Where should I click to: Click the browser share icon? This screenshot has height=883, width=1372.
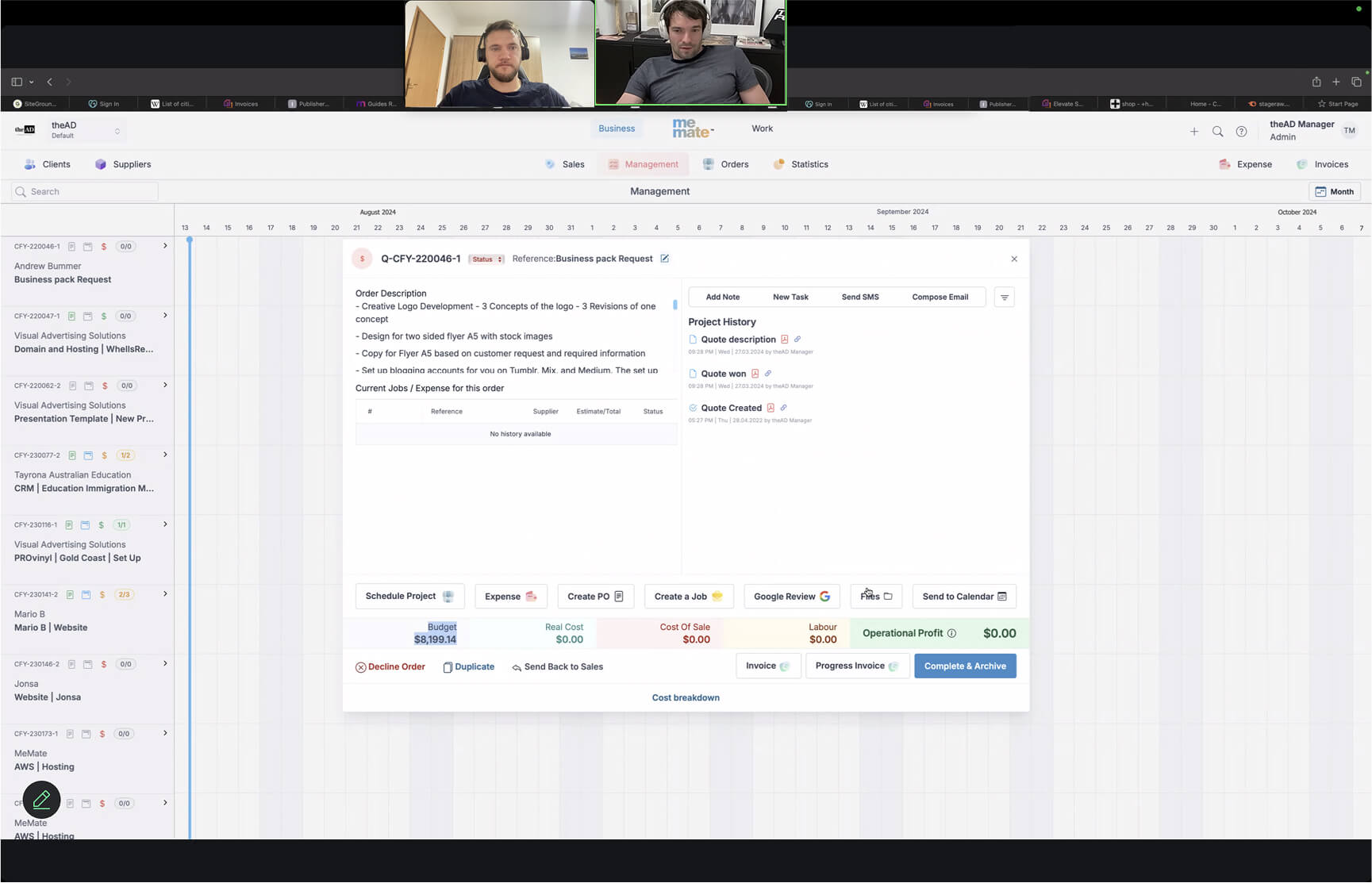click(x=1316, y=82)
